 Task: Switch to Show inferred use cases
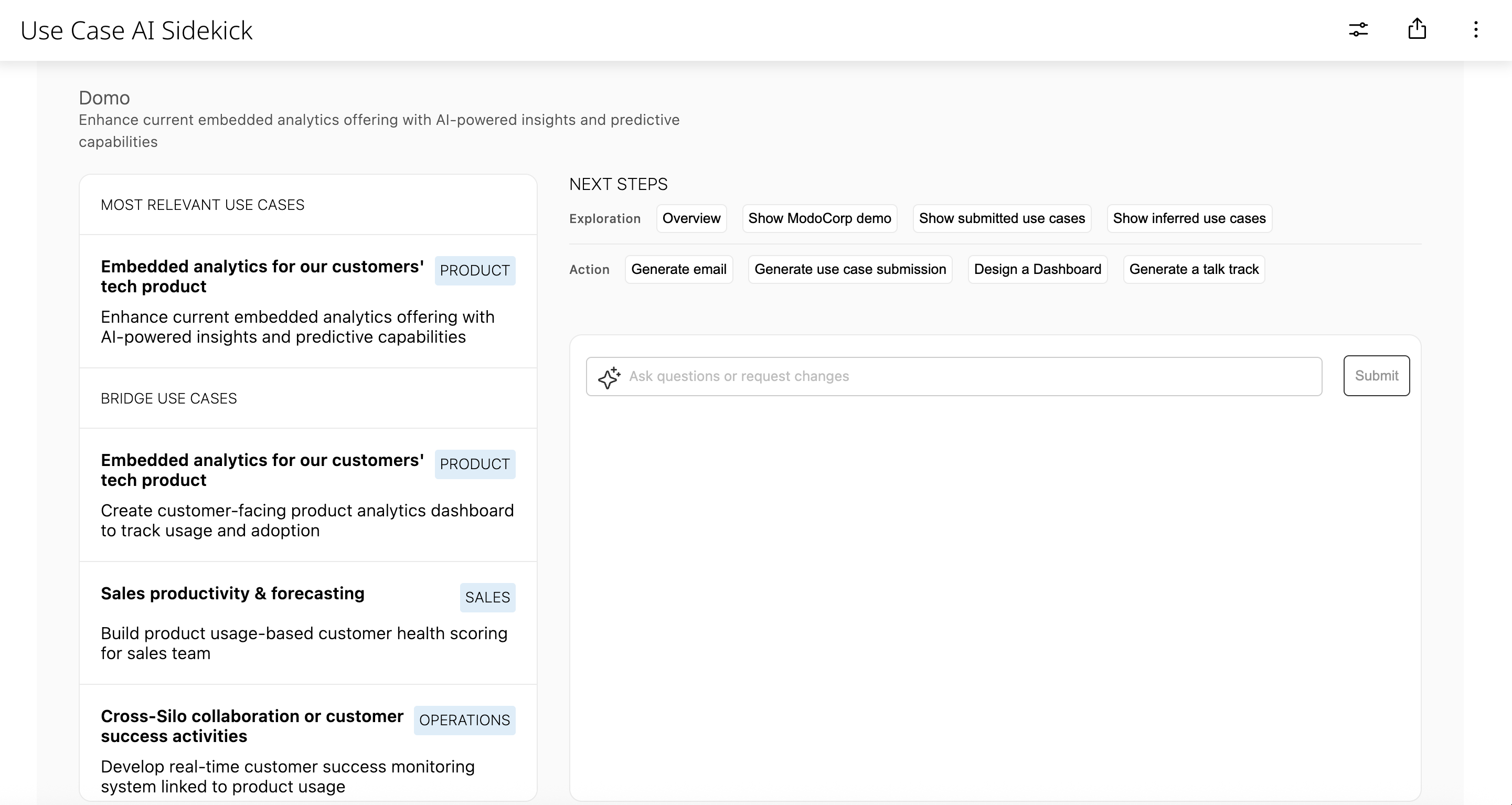(x=1189, y=218)
